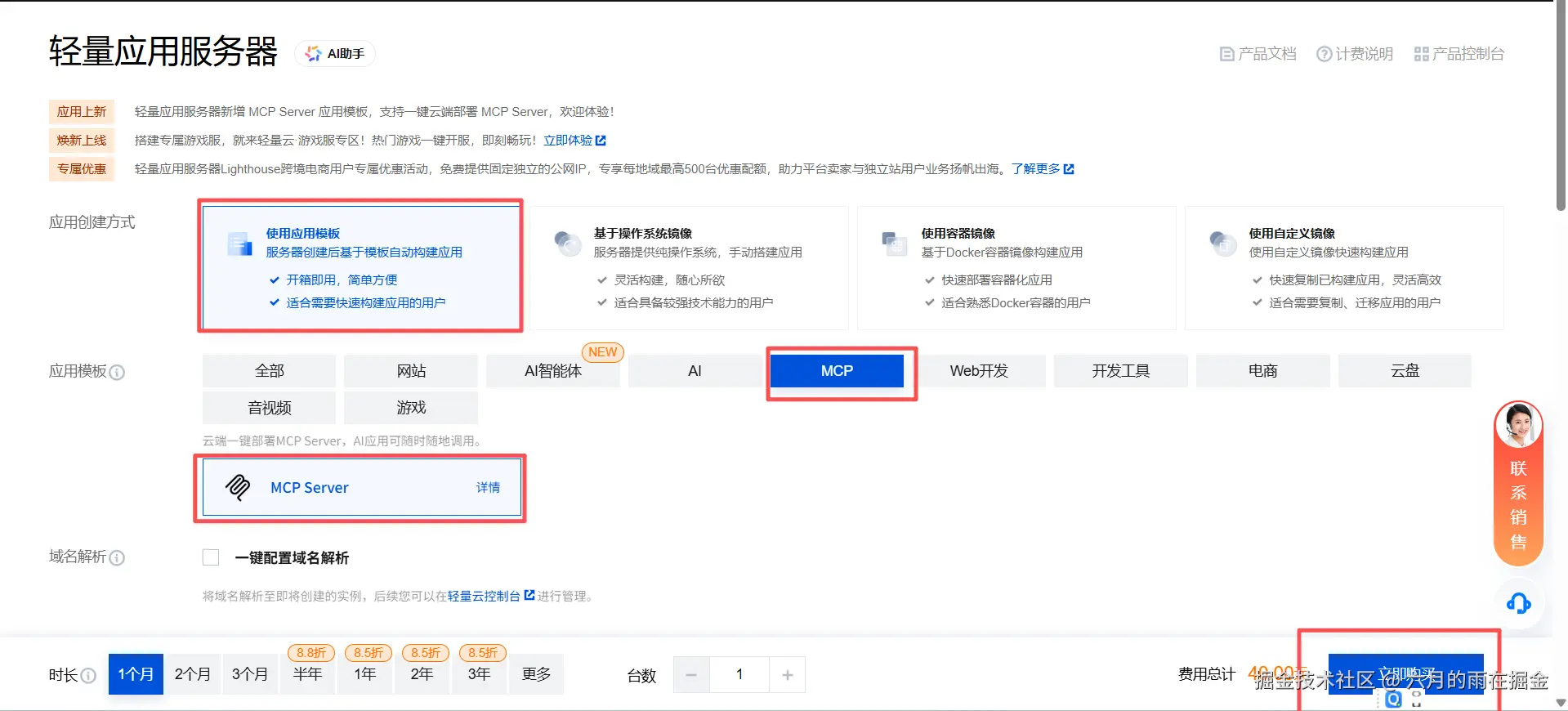Click the MCP Server logo icon

click(238, 487)
